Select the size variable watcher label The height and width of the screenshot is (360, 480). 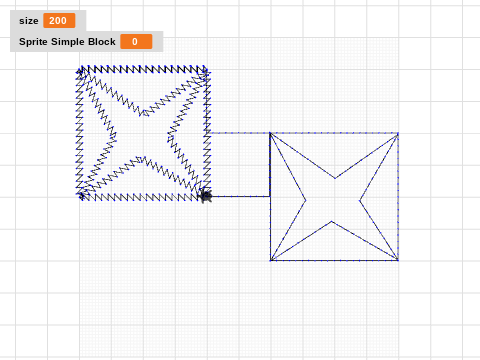[29, 21]
